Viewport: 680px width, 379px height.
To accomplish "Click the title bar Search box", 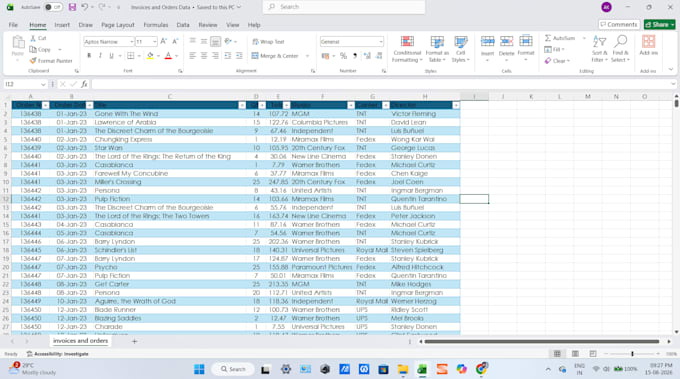I will coord(344,7).
